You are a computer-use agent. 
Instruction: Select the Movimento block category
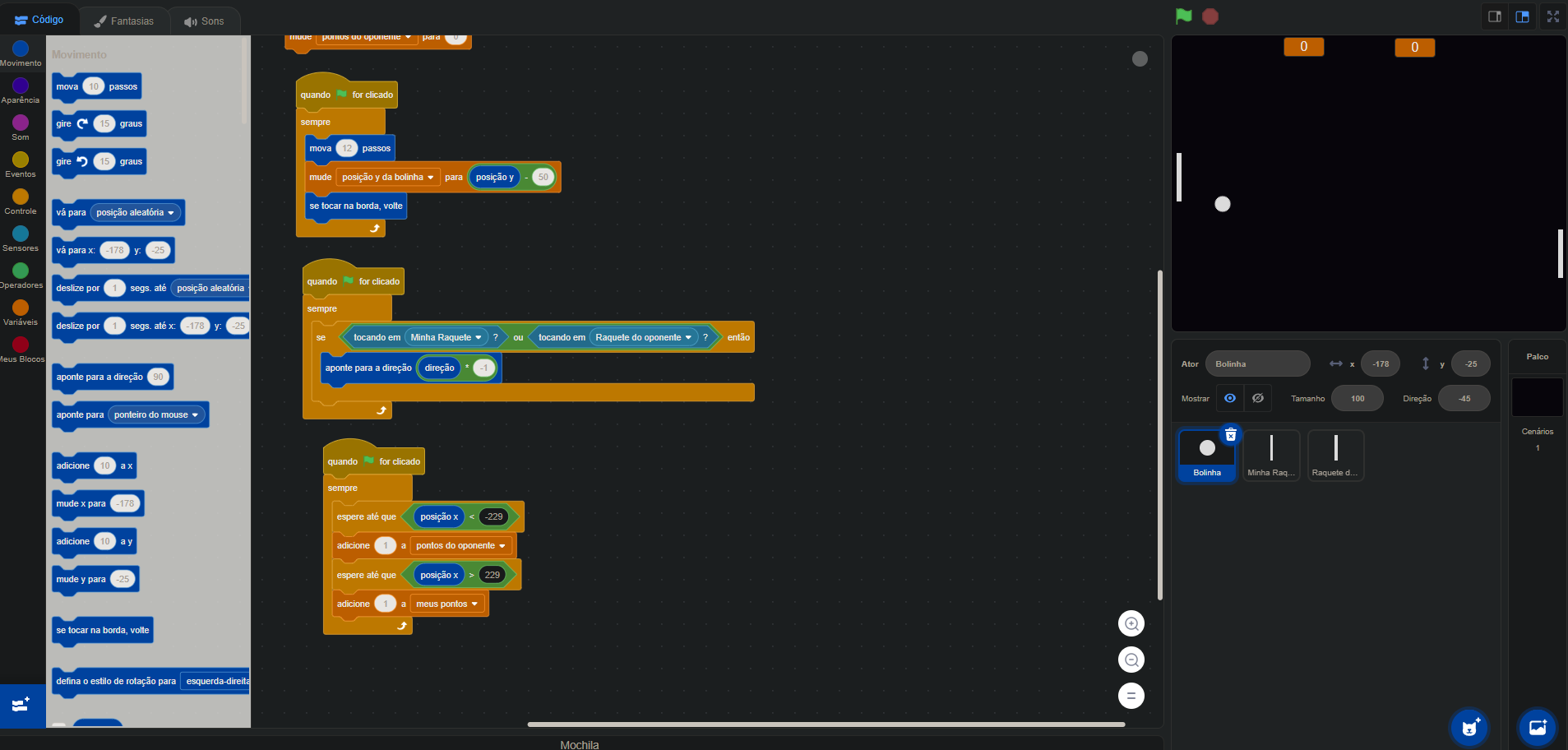pyautogui.click(x=21, y=53)
